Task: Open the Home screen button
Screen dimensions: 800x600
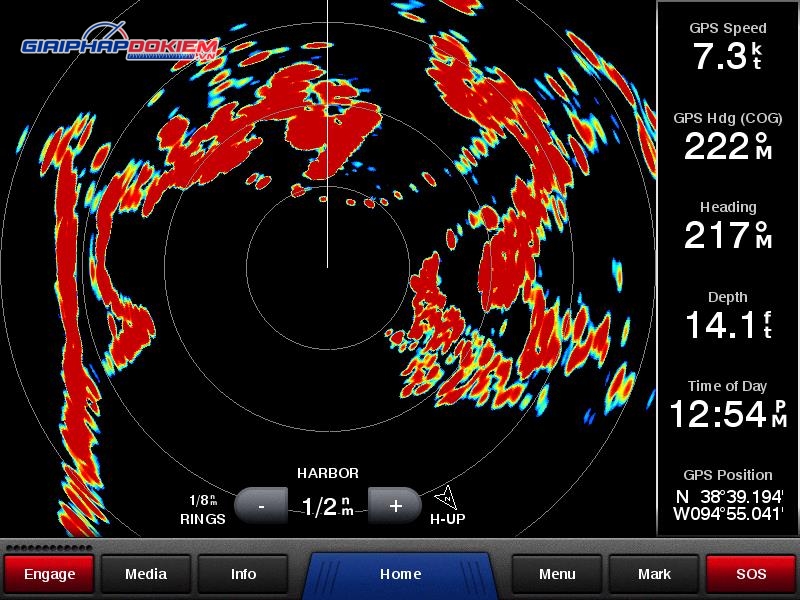Action: tap(400, 574)
